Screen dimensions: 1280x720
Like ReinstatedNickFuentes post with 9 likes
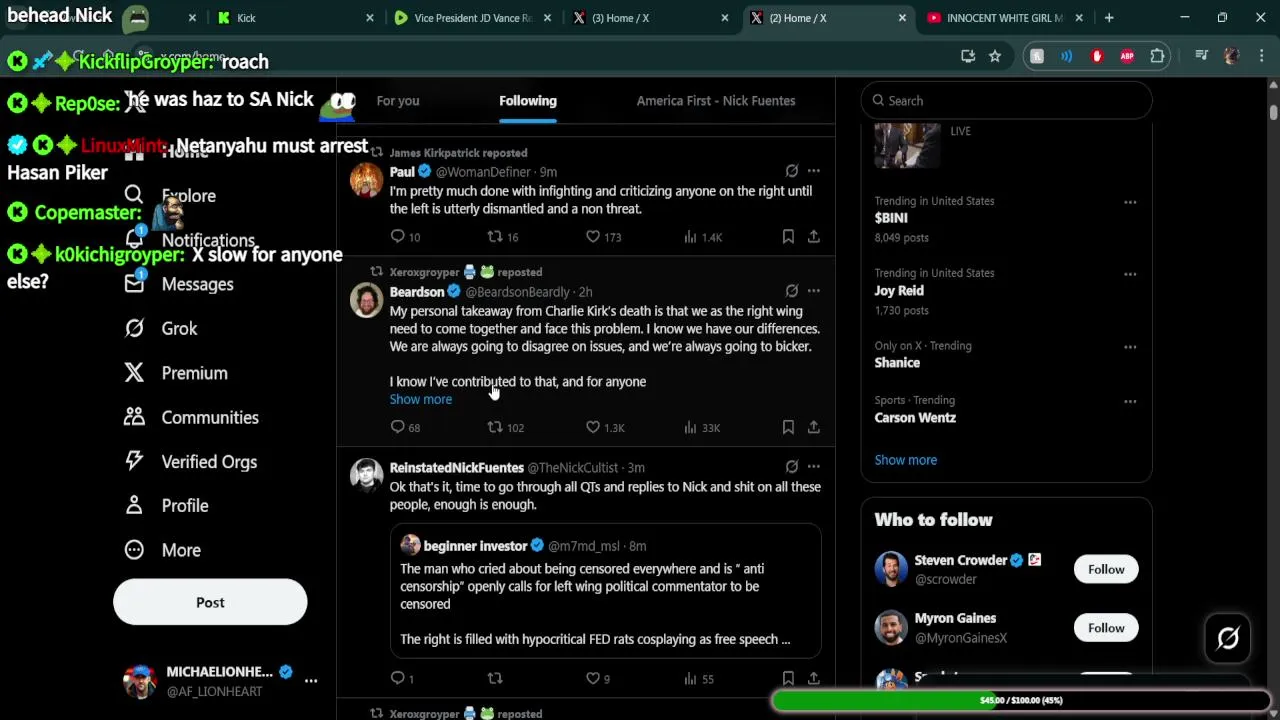(x=592, y=678)
